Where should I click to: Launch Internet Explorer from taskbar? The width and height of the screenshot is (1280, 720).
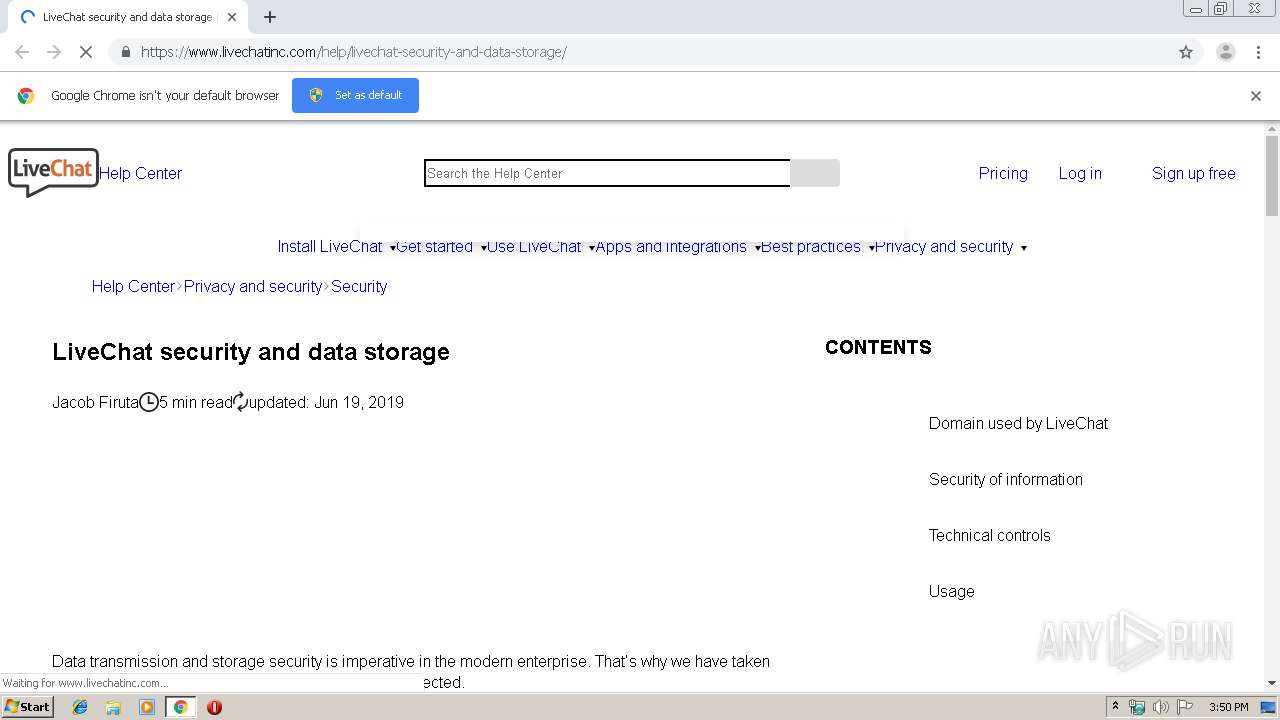pos(80,707)
